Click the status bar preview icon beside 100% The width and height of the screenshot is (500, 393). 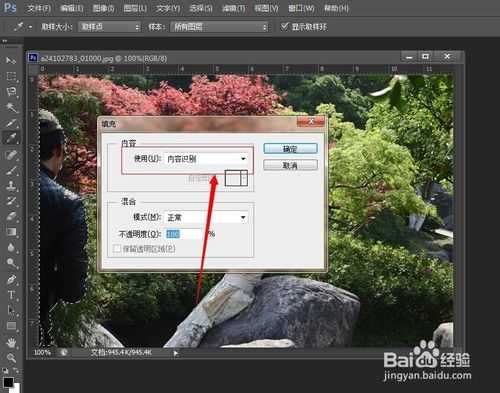63,352
